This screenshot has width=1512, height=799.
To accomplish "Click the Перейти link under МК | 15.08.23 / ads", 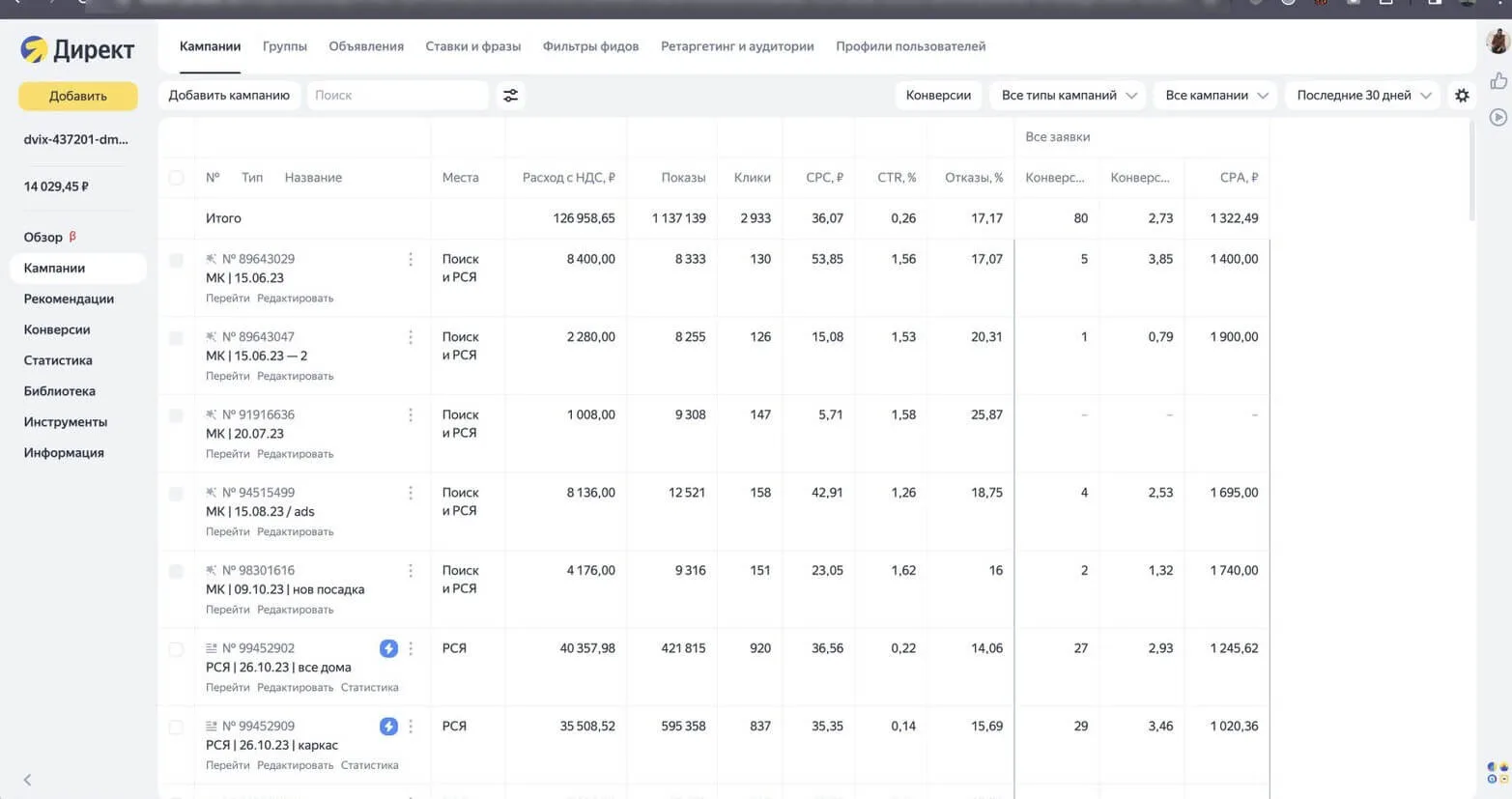I will (x=227, y=532).
